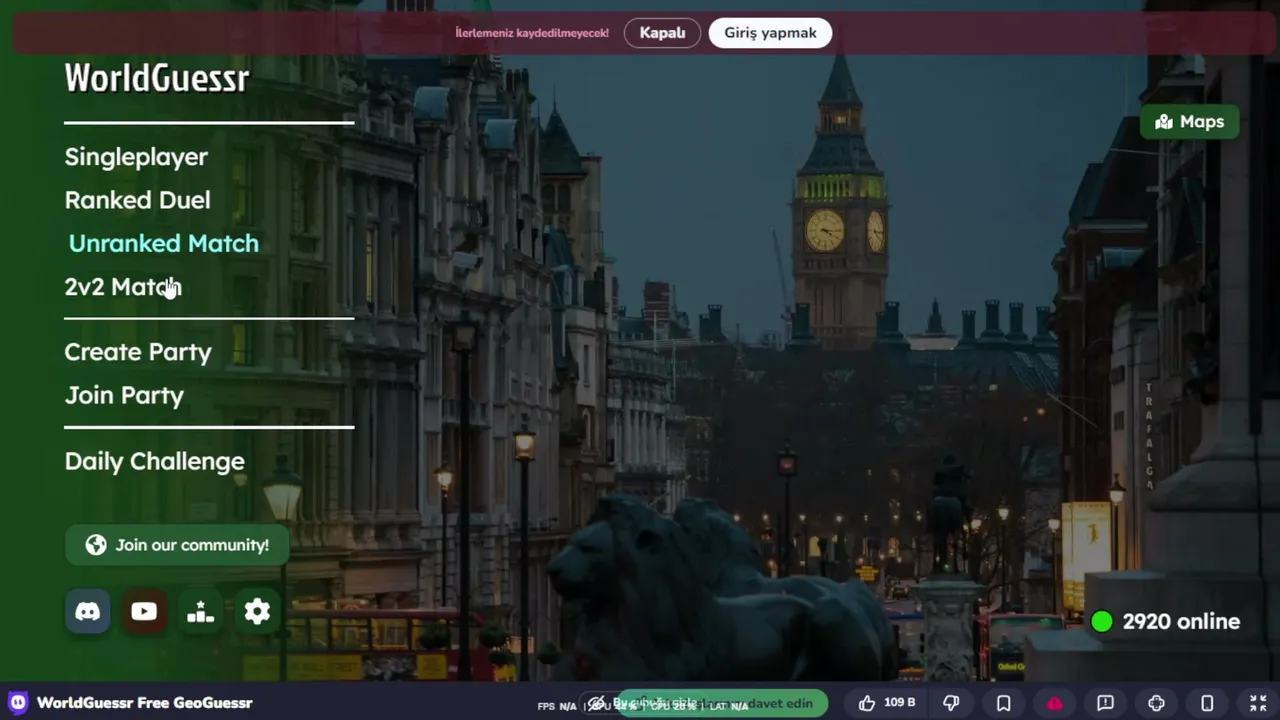The height and width of the screenshot is (720, 1280).
Task: Click Giriş yapmak to log in
Action: coord(770,33)
